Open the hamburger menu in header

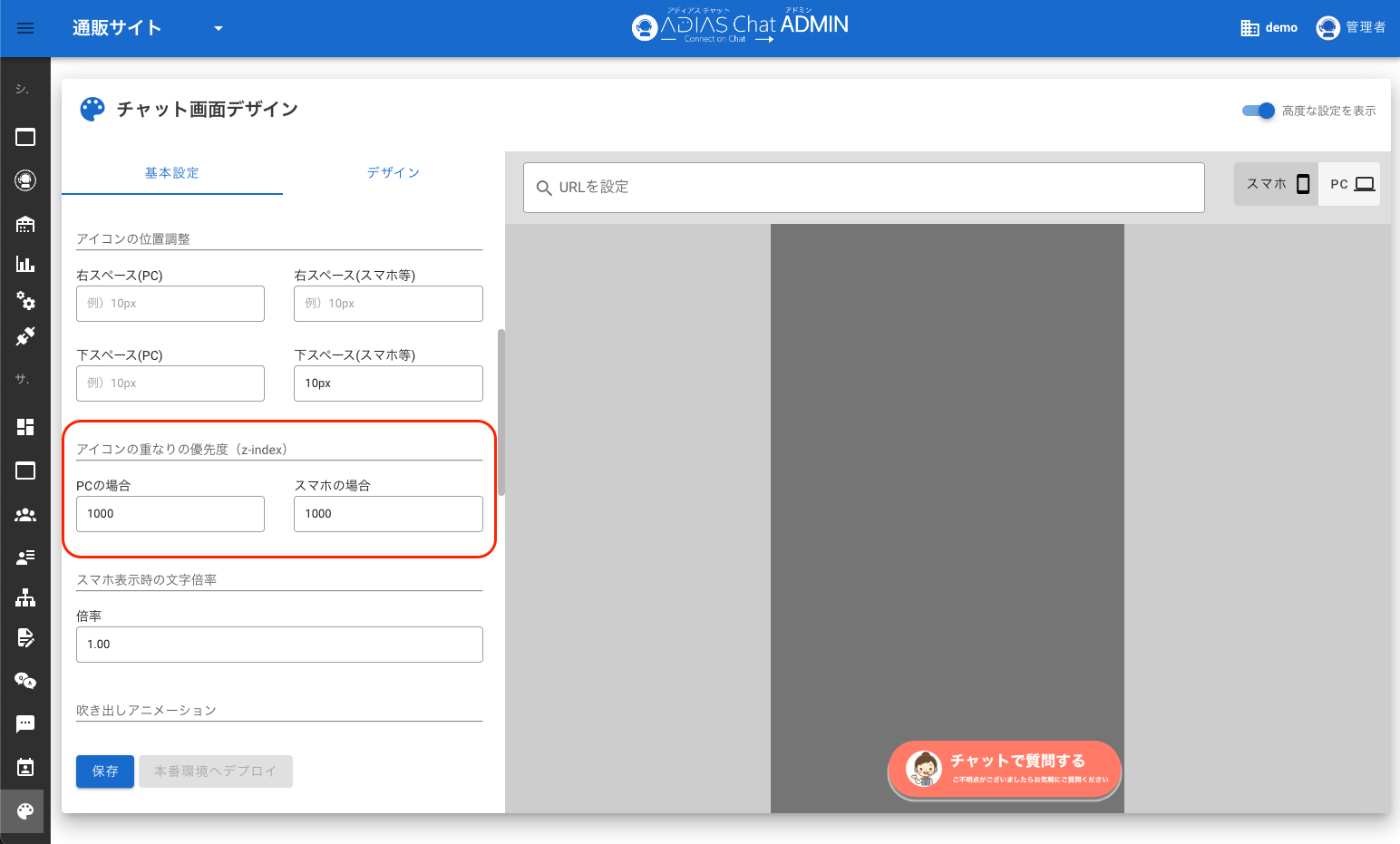click(x=25, y=28)
